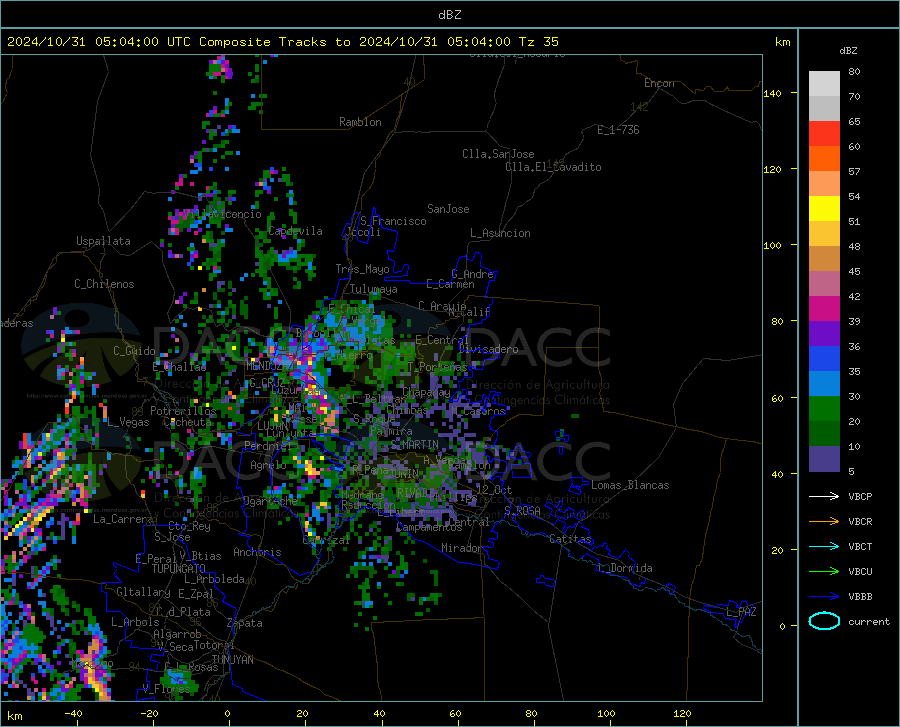
Task: Click the 'C_Guido' map label
Action: [x=134, y=351]
